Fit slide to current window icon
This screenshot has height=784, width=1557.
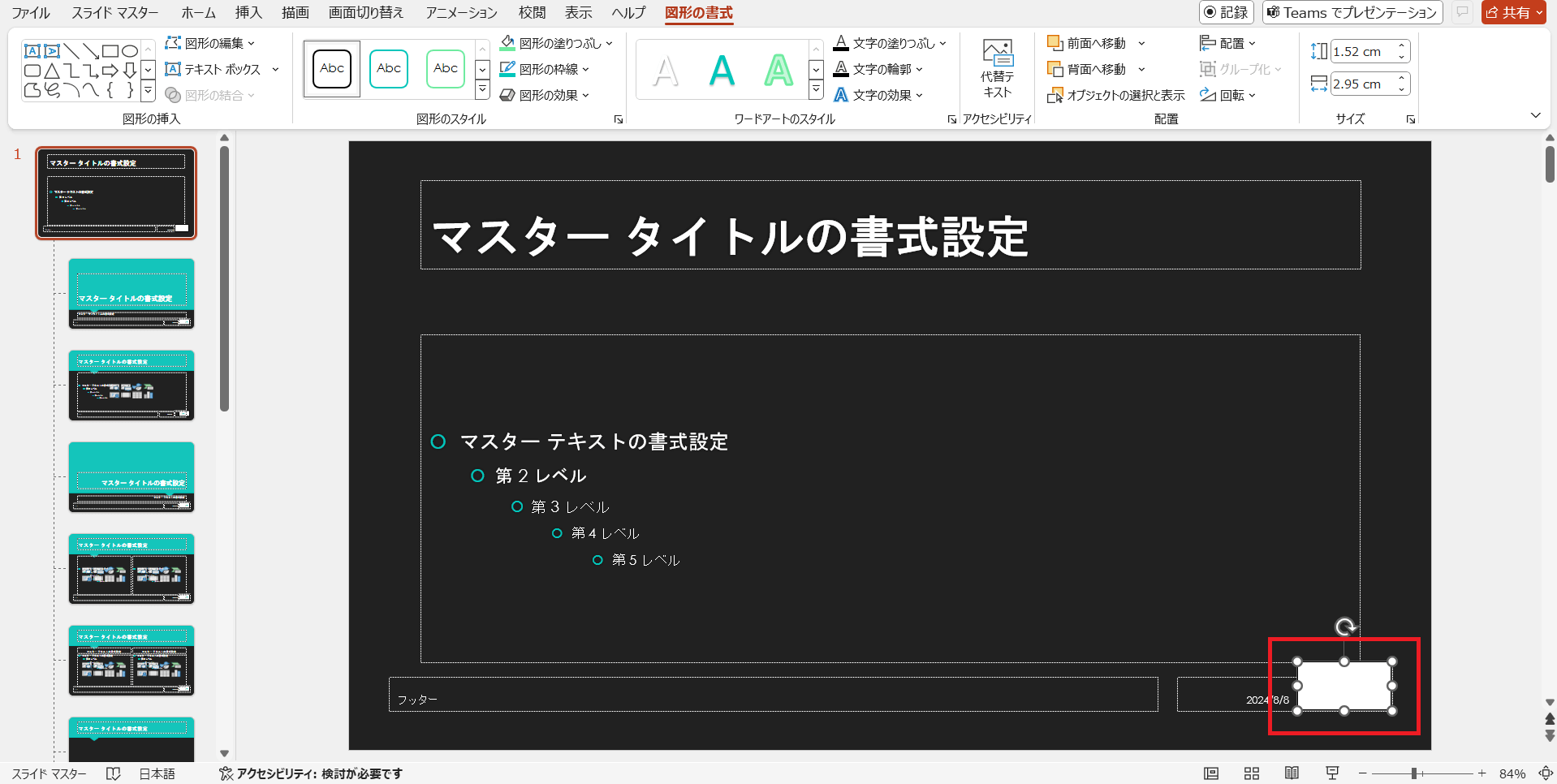[x=1546, y=773]
